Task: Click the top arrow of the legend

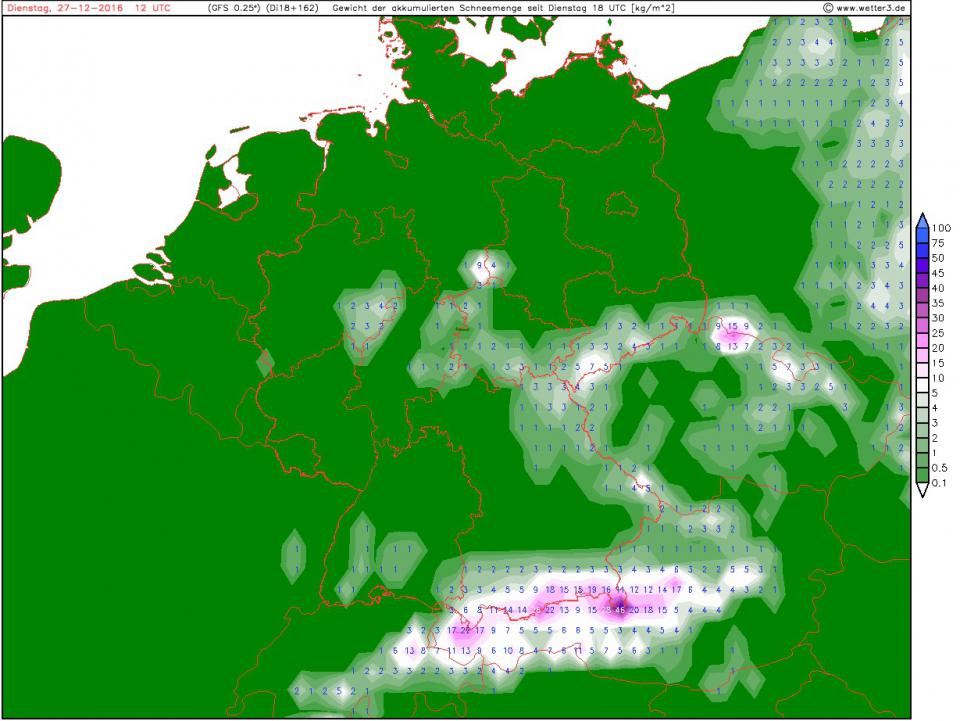Action: [x=923, y=219]
